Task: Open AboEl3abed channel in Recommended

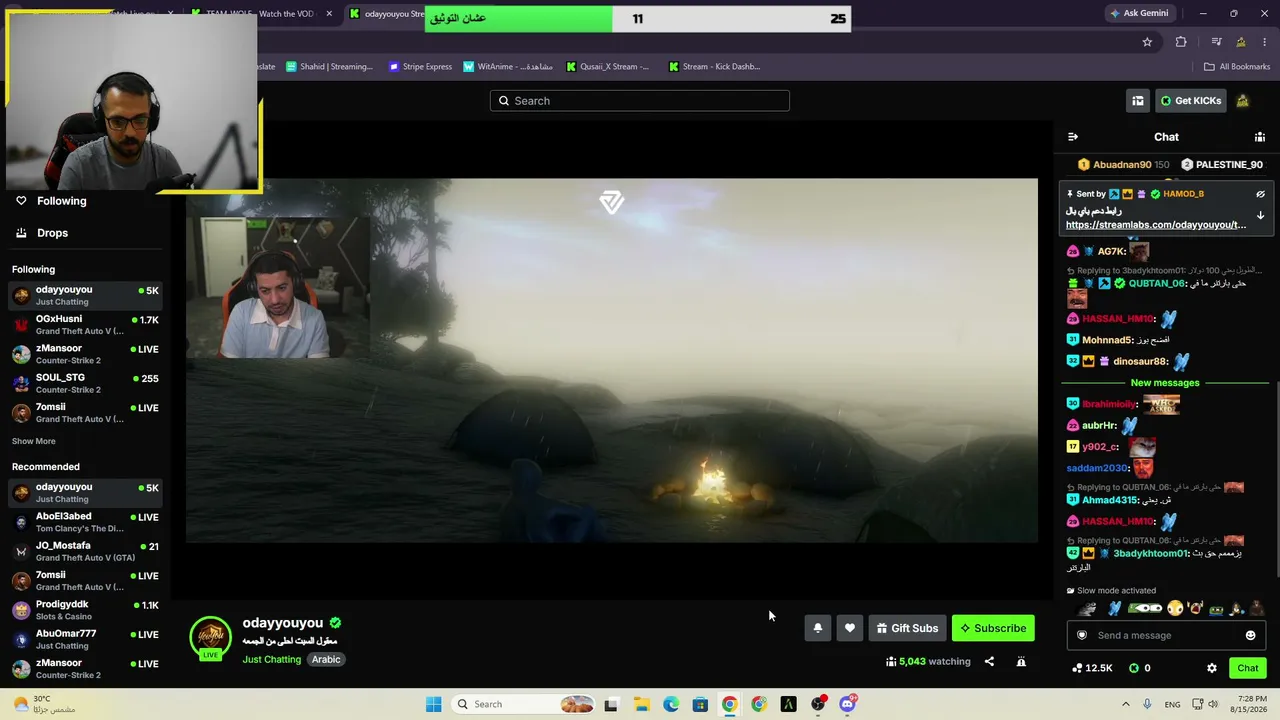Action: 85,522
